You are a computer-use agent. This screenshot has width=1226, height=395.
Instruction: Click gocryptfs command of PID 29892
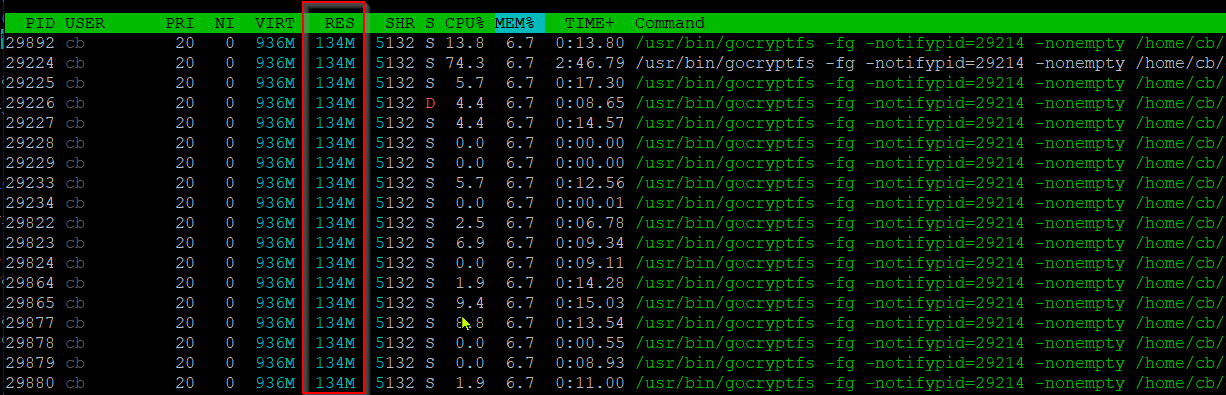click(930, 43)
